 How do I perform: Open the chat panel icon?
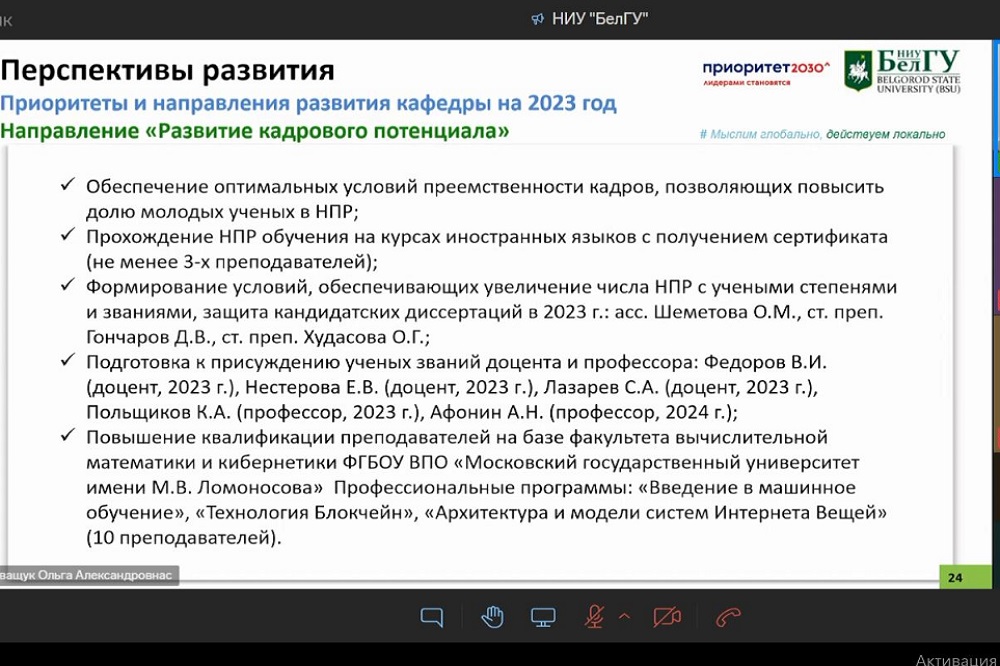pos(431,617)
